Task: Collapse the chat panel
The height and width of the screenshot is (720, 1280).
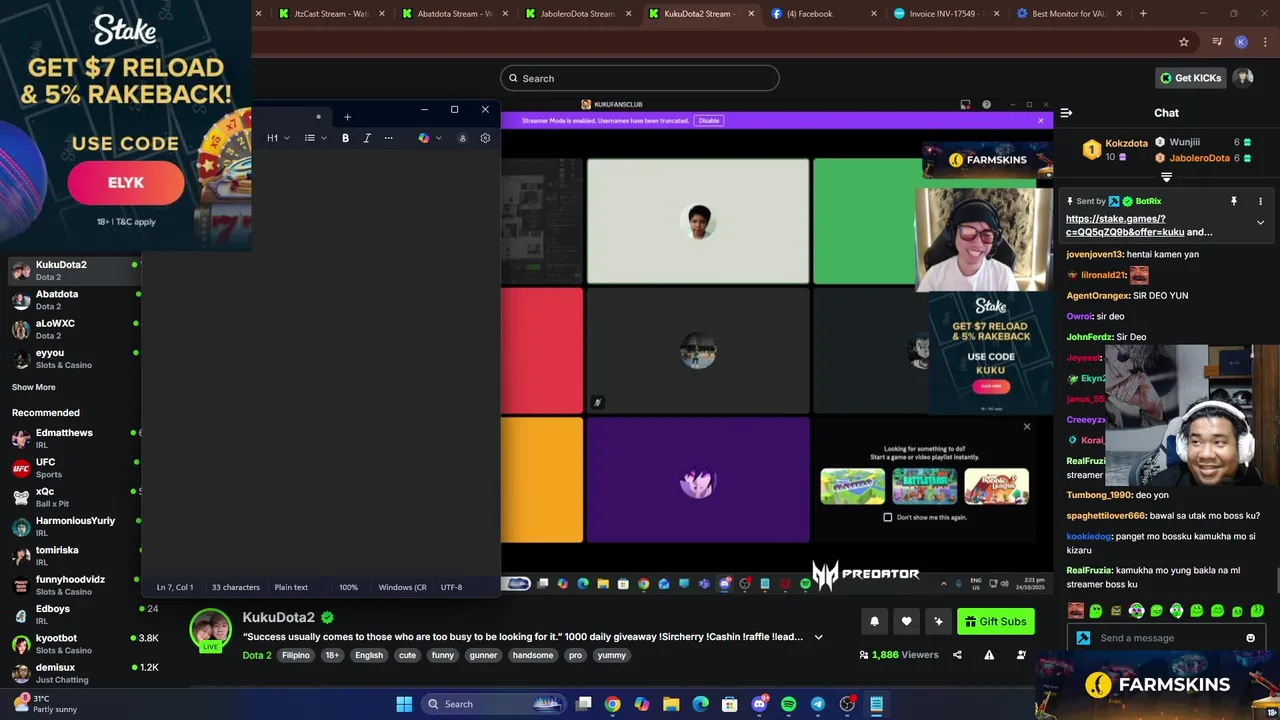Action: pos(1066,113)
